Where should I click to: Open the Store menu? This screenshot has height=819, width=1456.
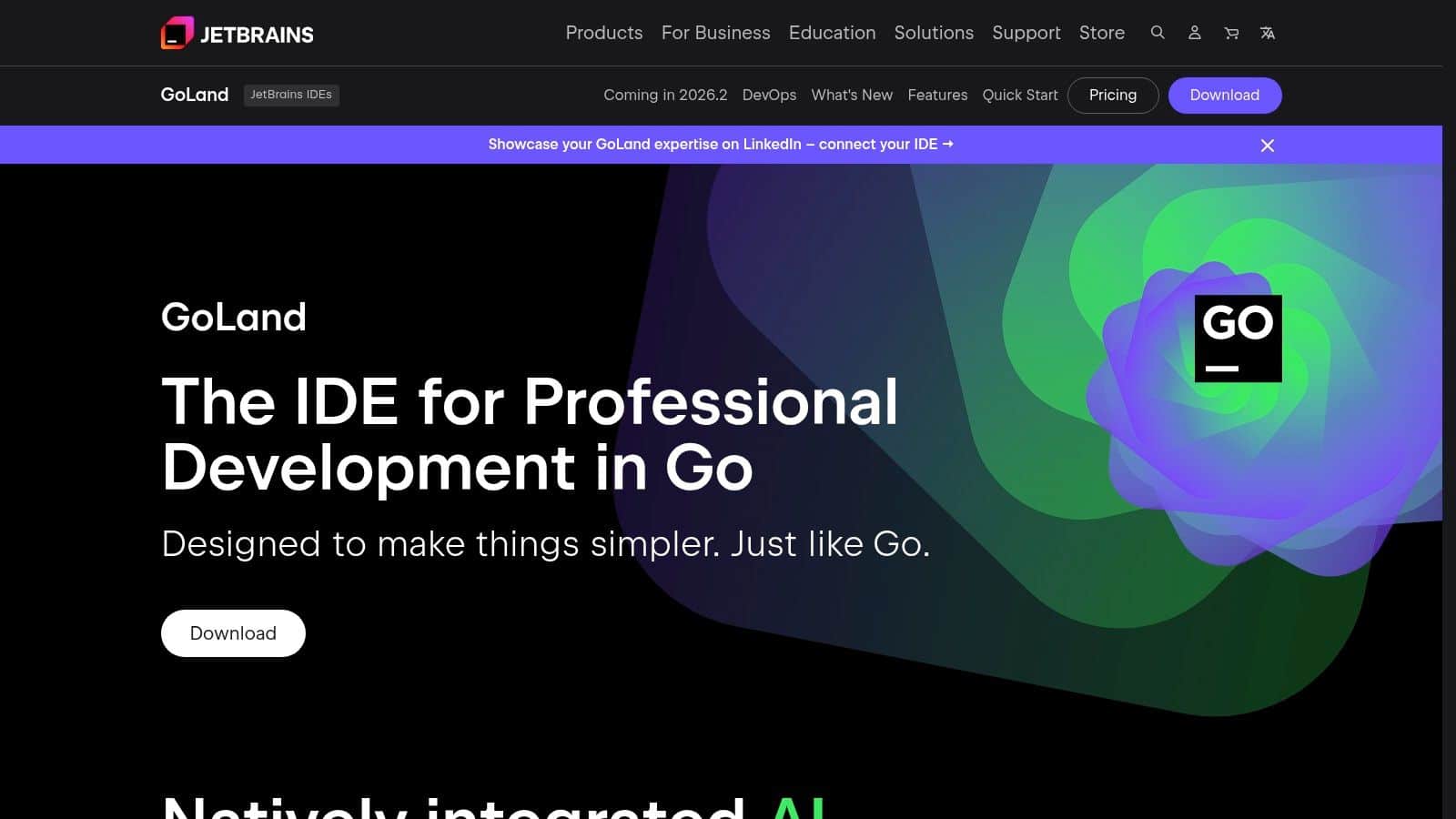click(x=1102, y=33)
